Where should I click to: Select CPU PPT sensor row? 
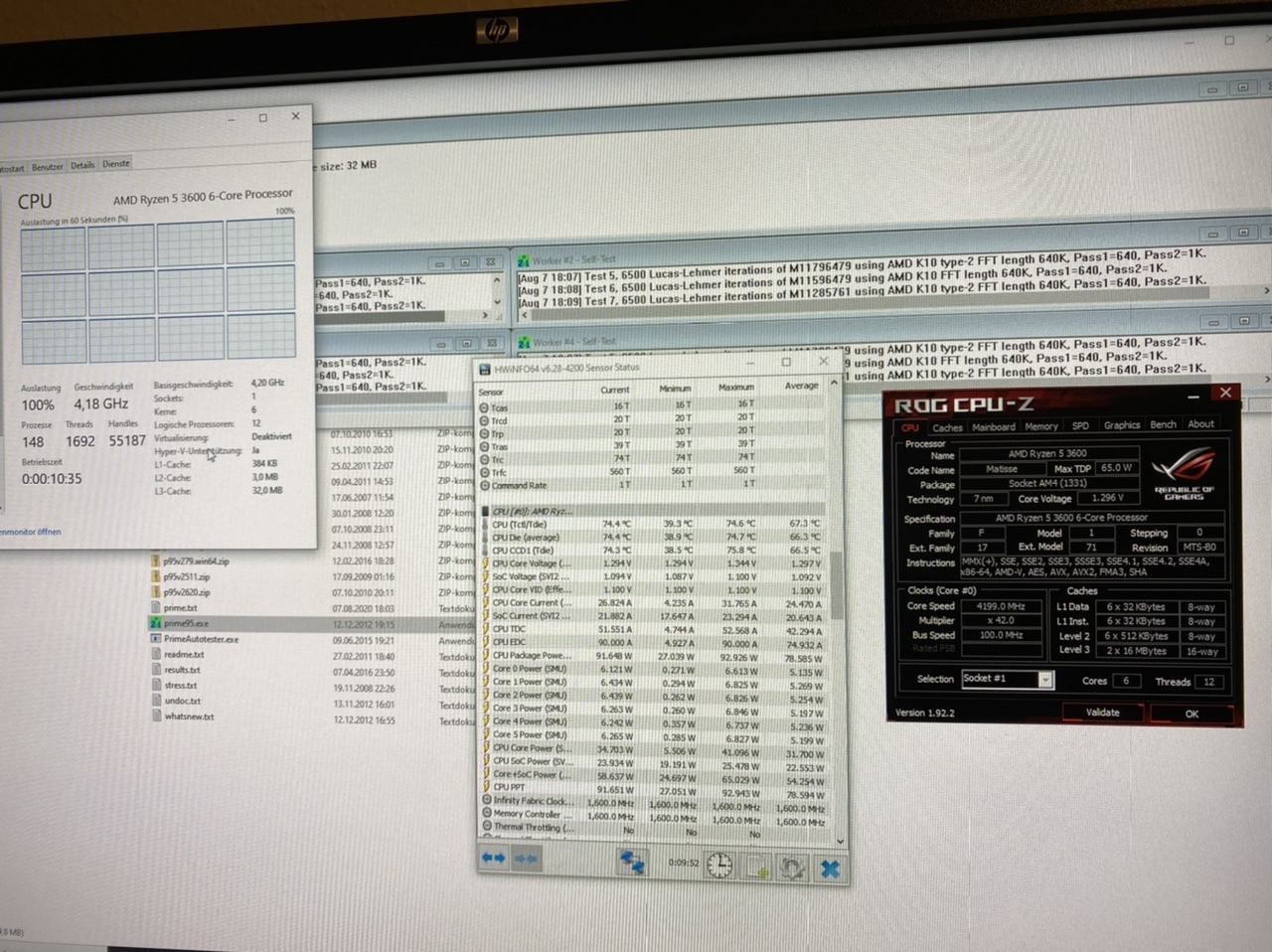[653, 788]
